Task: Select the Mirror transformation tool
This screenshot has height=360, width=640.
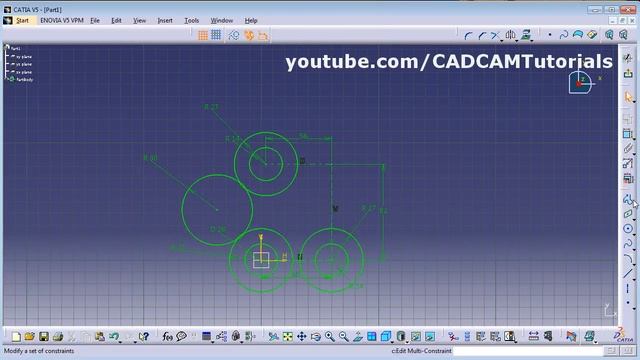Action: (x=510, y=36)
